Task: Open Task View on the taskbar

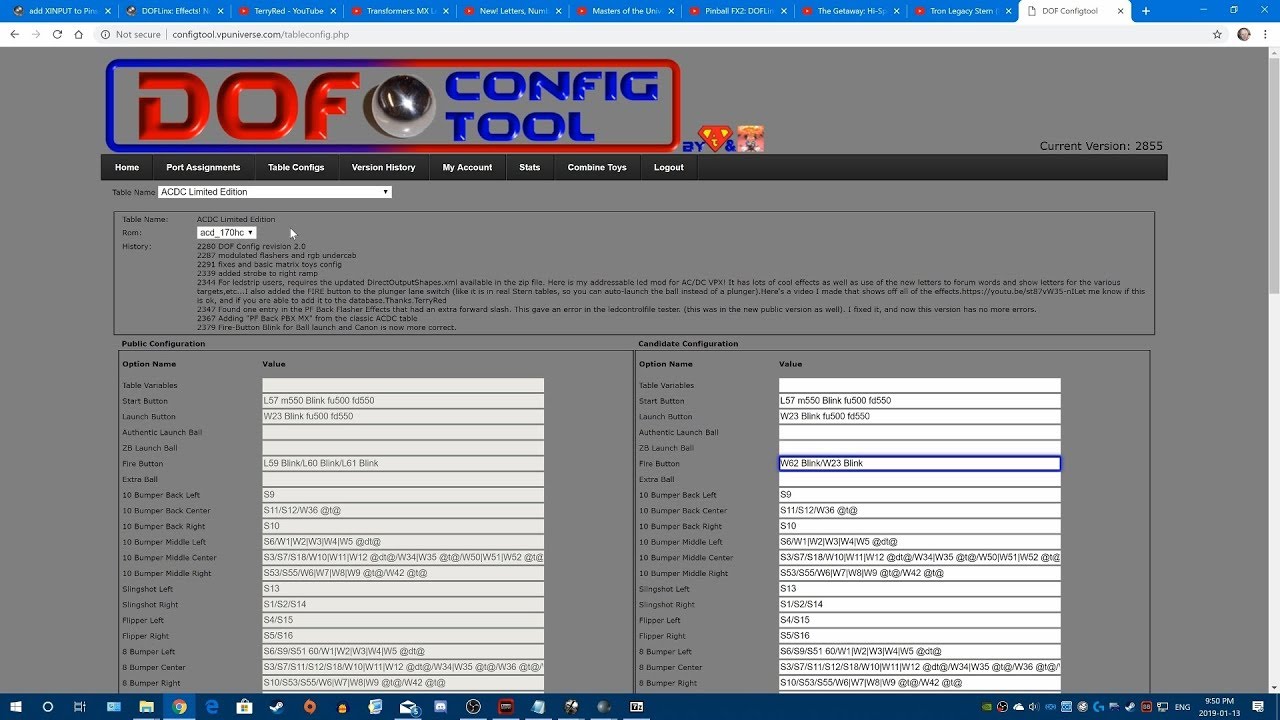Action: pos(80,706)
